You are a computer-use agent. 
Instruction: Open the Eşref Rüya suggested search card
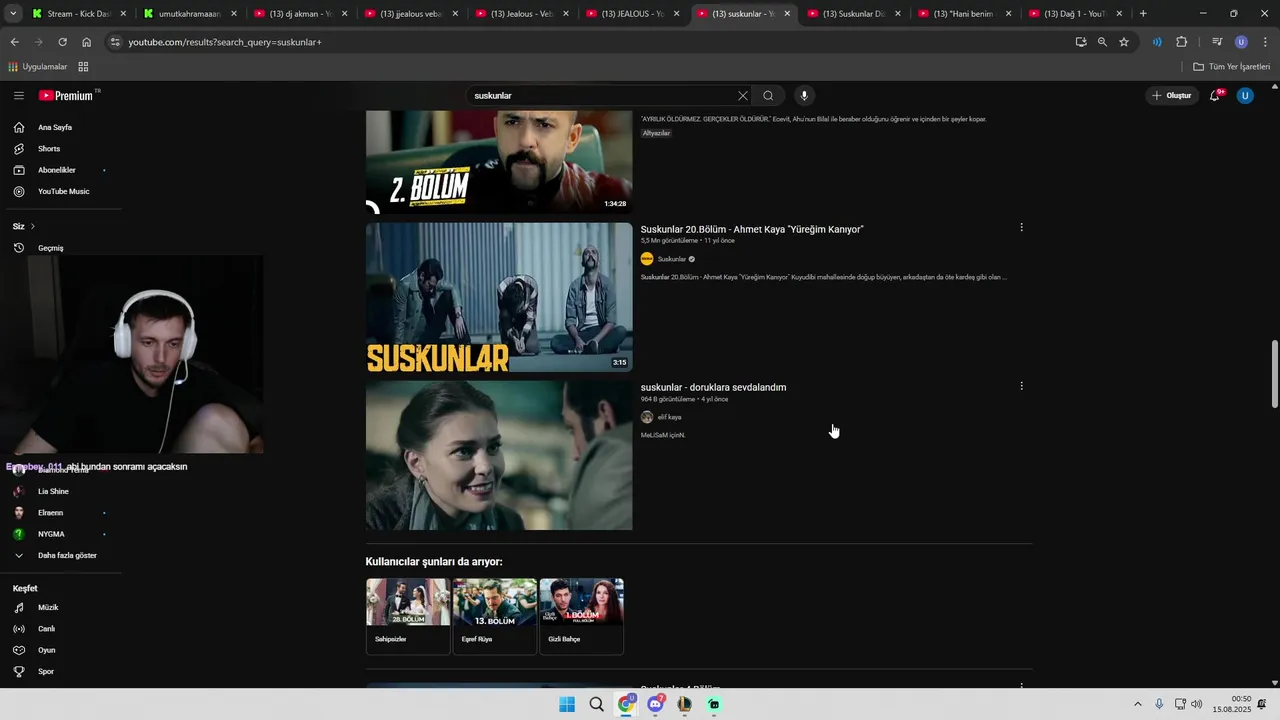point(494,616)
